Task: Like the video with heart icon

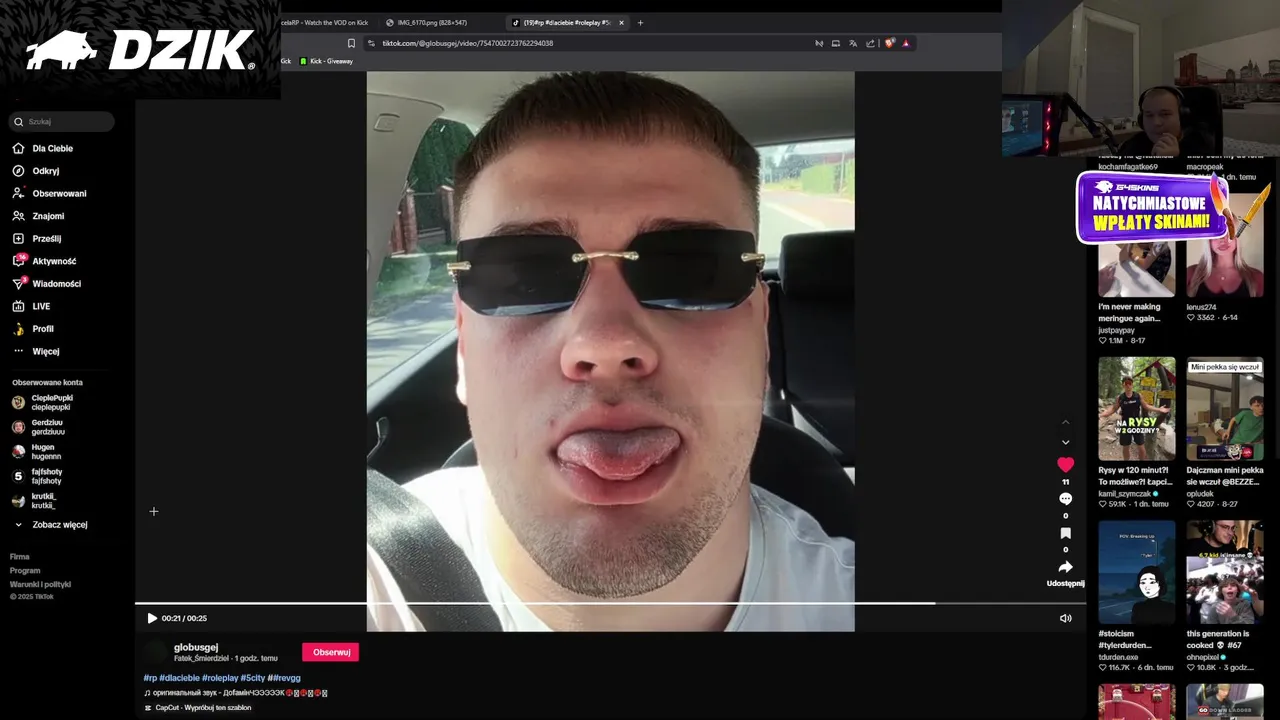Action: [x=1066, y=465]
